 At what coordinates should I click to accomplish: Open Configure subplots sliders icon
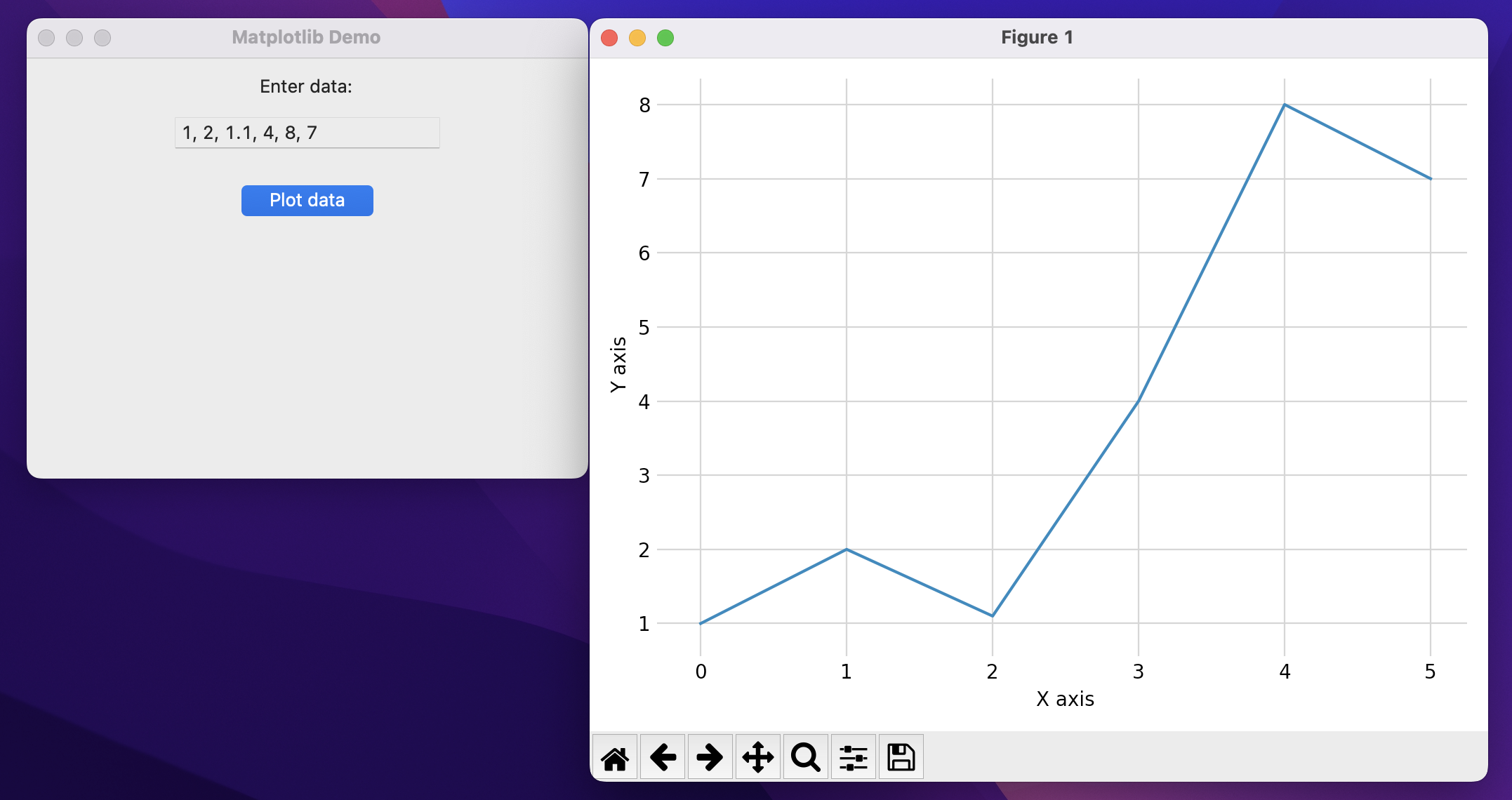(854, 757)
